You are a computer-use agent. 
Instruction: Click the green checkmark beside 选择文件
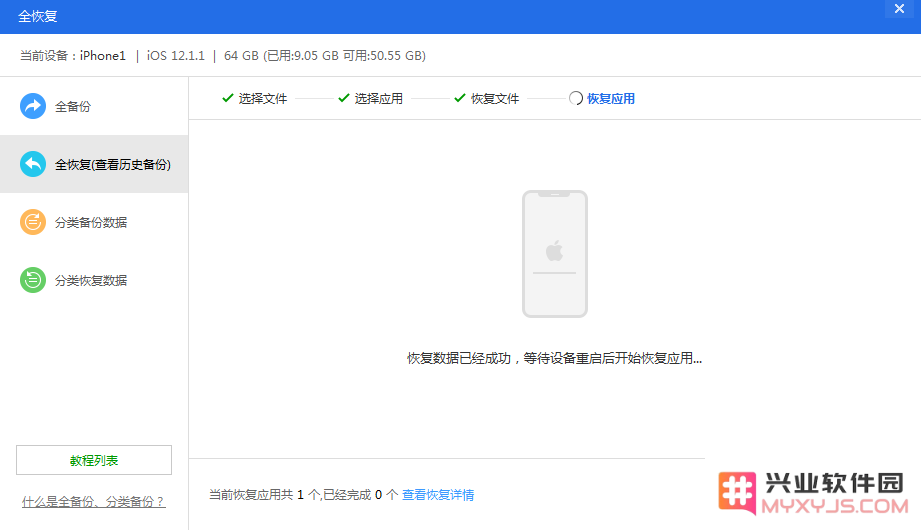pyautogui.click(x=228, y=98)
